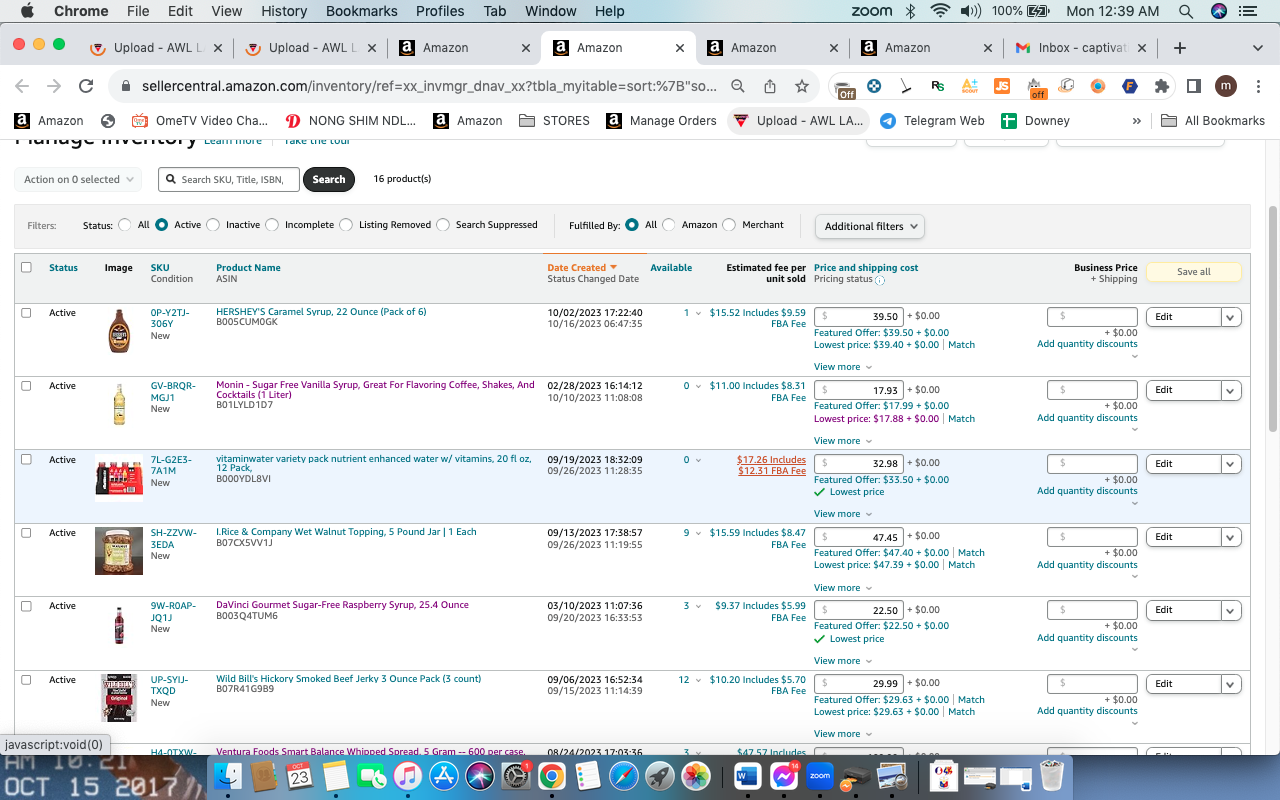1280x800 pixels.
Task: Open the Notes app in the Dock
Action: point(335,776)
